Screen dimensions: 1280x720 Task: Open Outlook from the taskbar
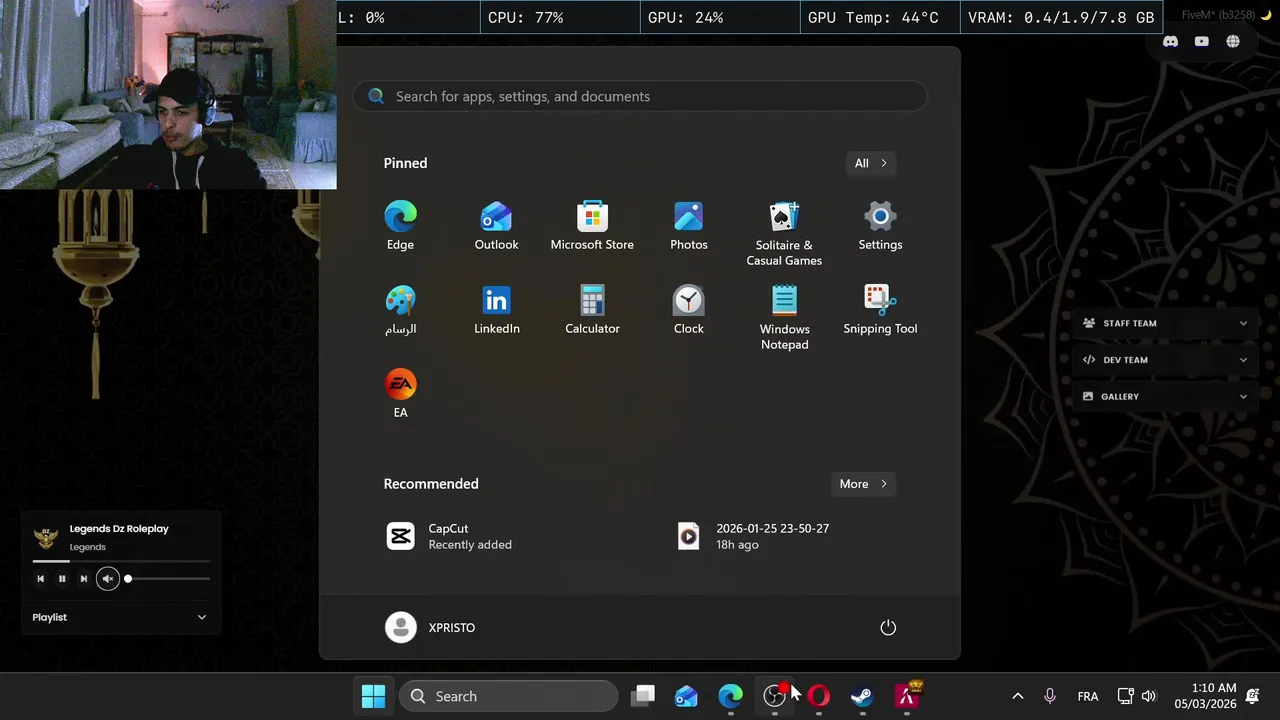point(686,696)
